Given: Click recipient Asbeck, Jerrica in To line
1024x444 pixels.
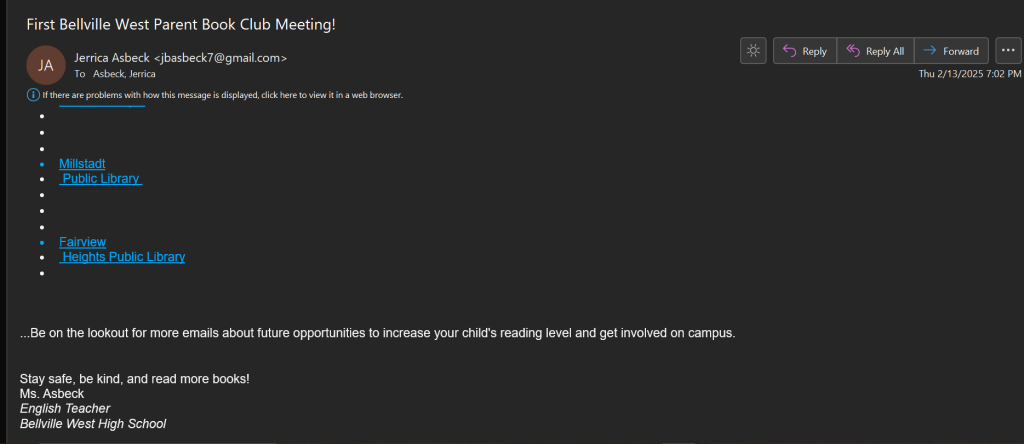Looking at the screenshot, I should tap(124, 74).
